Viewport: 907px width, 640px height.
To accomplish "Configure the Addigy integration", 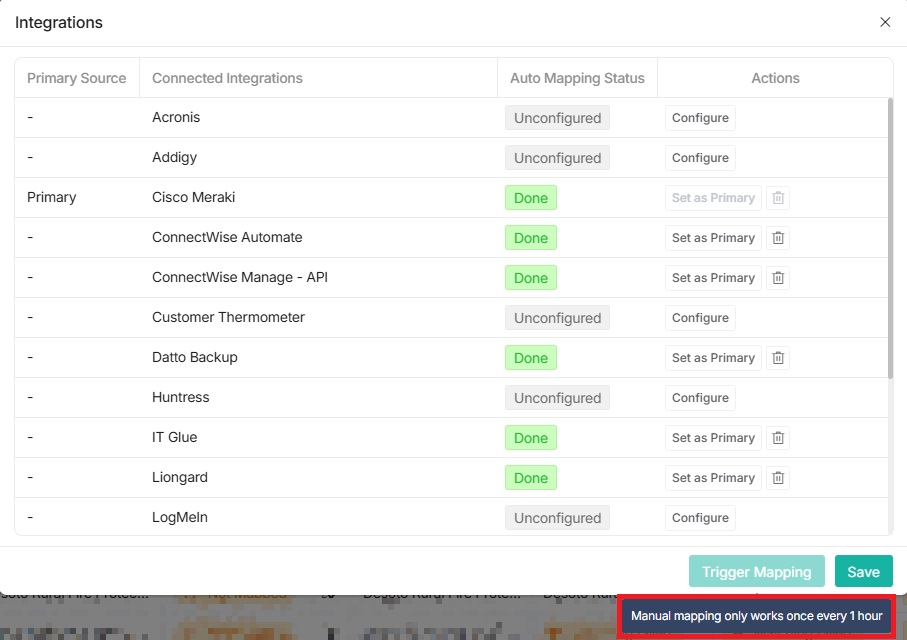I will click(699, 158).
